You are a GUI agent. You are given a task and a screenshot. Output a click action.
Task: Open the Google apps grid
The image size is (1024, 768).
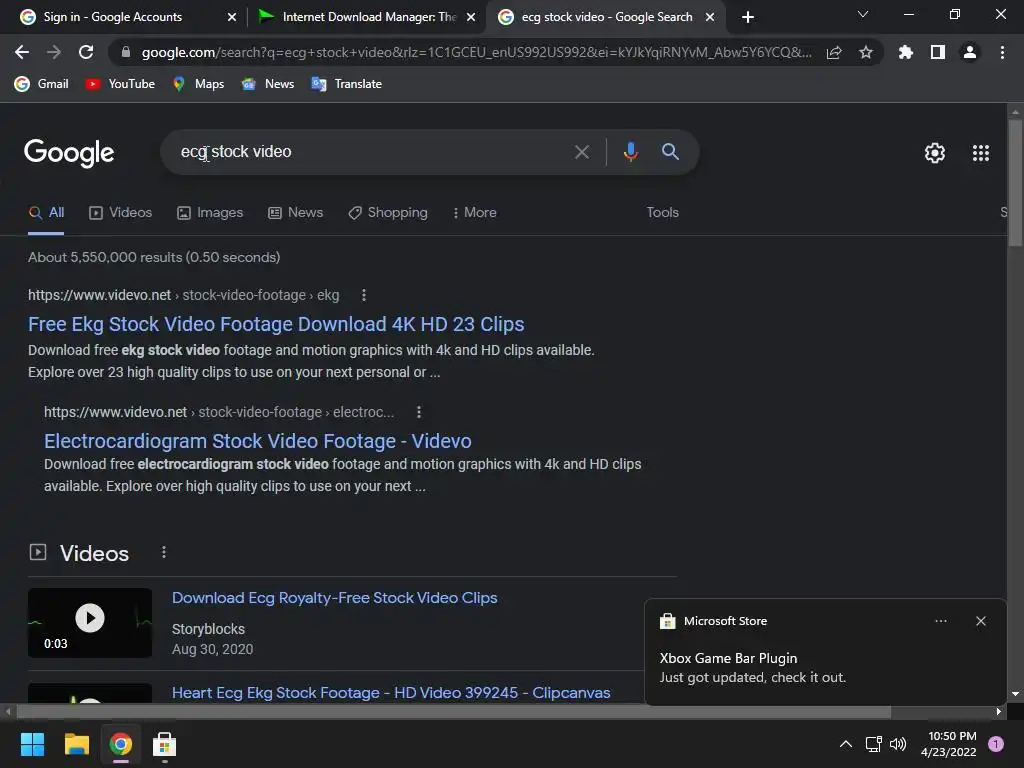coord(980,153)
